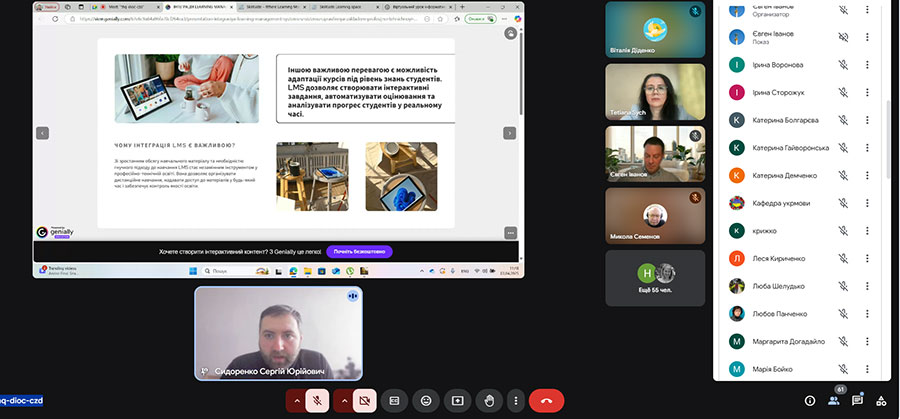Screen dimensions: 900x419
Task: Open microphone audio settings arrow
Action: point(297,401)
